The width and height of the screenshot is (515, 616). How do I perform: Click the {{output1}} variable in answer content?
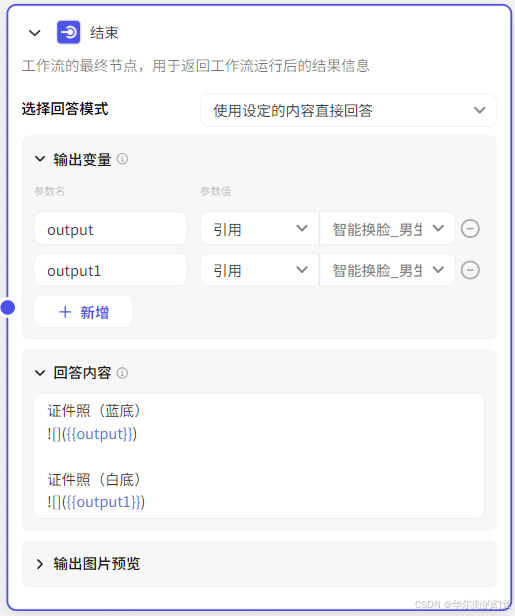tap(104, 502)
